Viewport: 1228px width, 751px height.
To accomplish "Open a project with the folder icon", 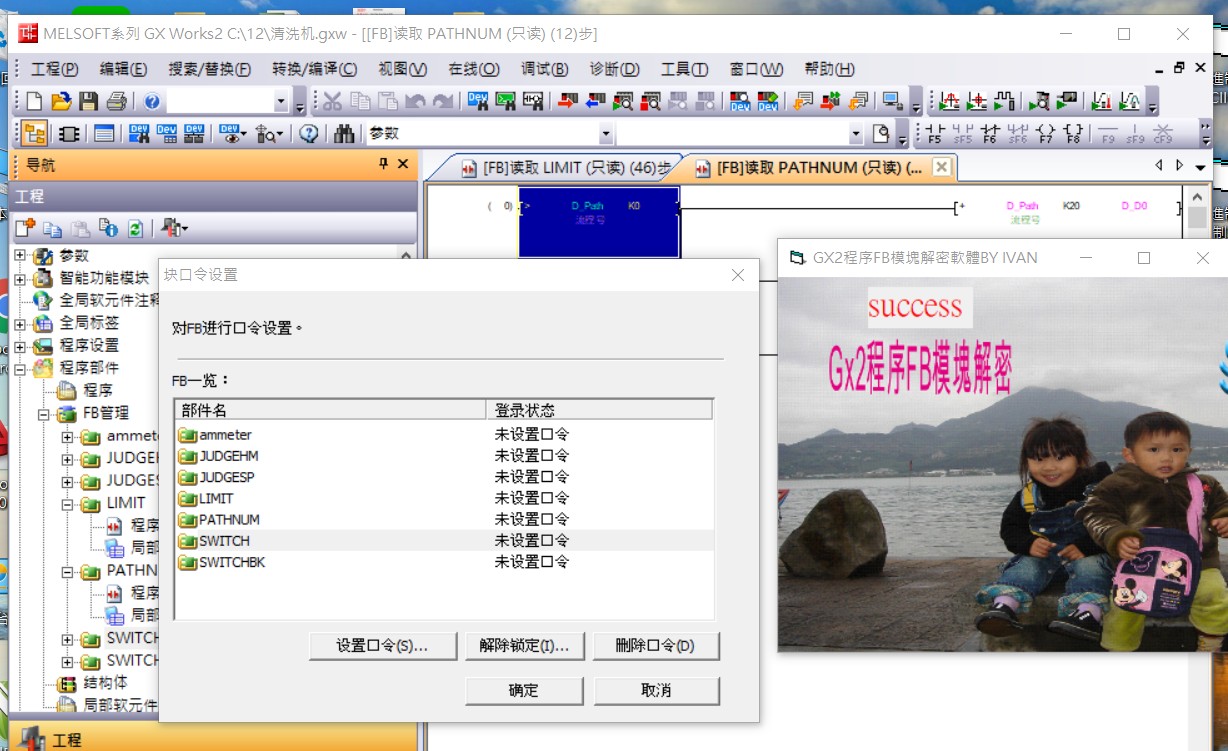I will point(61,101).
